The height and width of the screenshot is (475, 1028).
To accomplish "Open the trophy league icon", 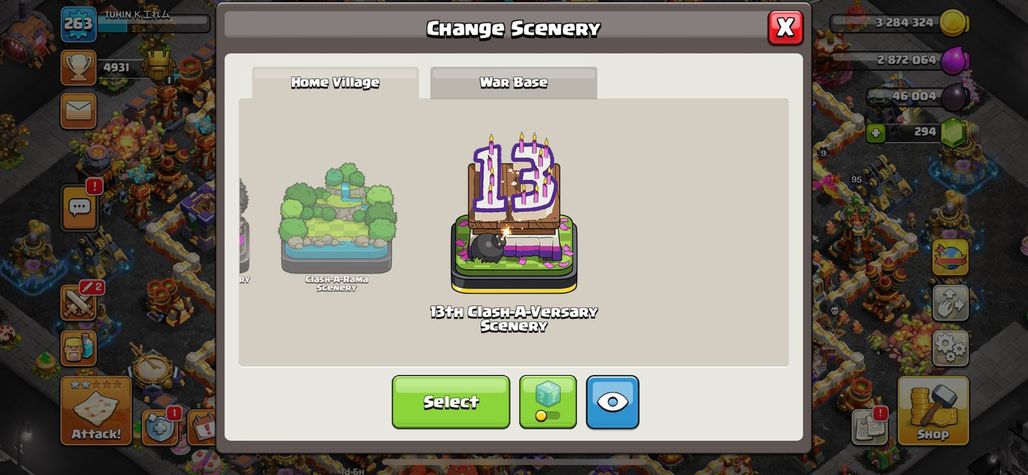I will [79, 67].
